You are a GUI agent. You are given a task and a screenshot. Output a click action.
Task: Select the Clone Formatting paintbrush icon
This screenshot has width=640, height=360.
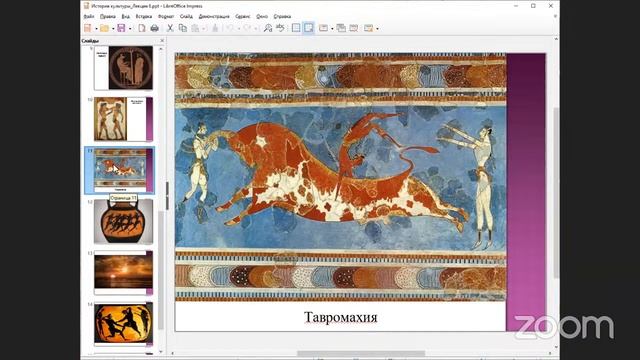click(x=215, y=28)
